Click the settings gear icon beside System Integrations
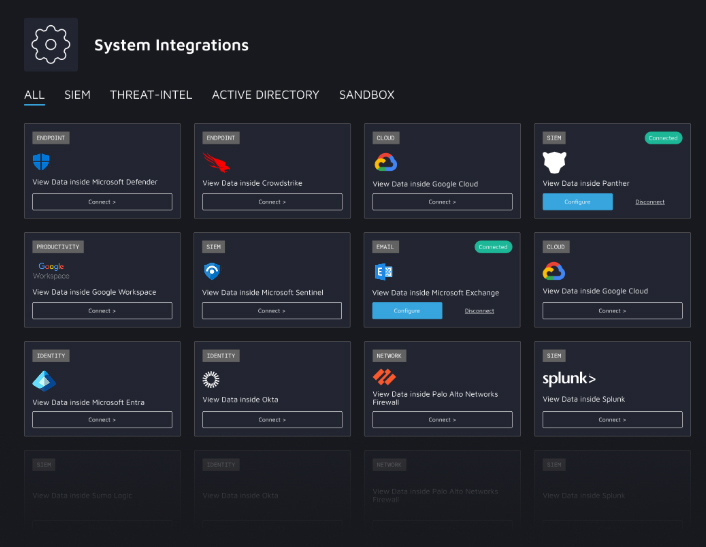Image resolution: width=706 pixels, height=547 pixels. 51,45
